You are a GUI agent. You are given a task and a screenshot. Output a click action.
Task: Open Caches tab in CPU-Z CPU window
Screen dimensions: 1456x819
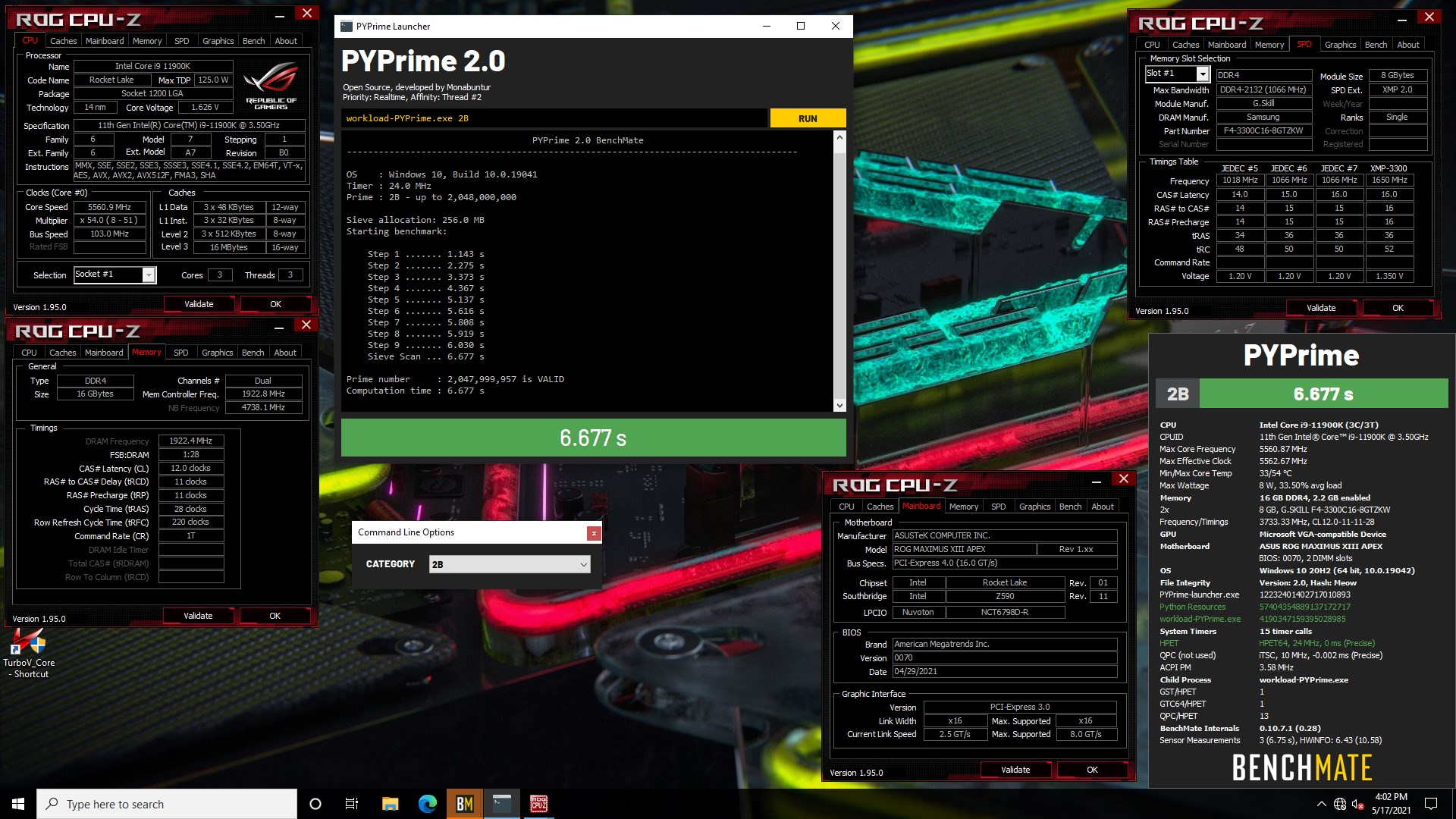(x=64, y=41)
